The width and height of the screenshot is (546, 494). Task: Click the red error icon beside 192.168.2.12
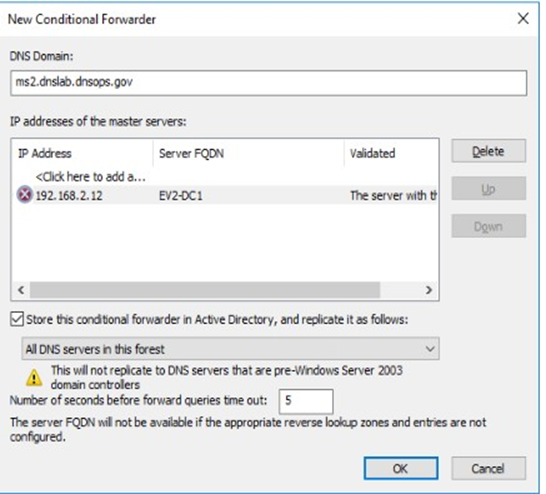click(x=25, y=195)
